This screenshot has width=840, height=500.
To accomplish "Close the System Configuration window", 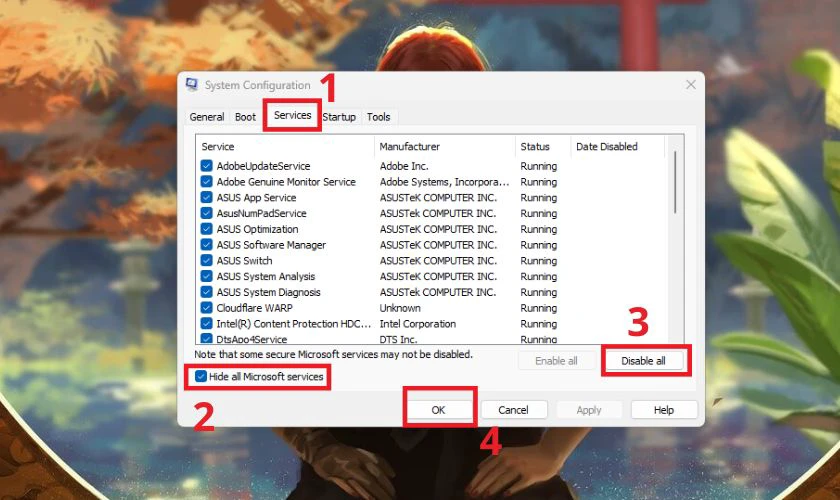I will tap(691, 85).
